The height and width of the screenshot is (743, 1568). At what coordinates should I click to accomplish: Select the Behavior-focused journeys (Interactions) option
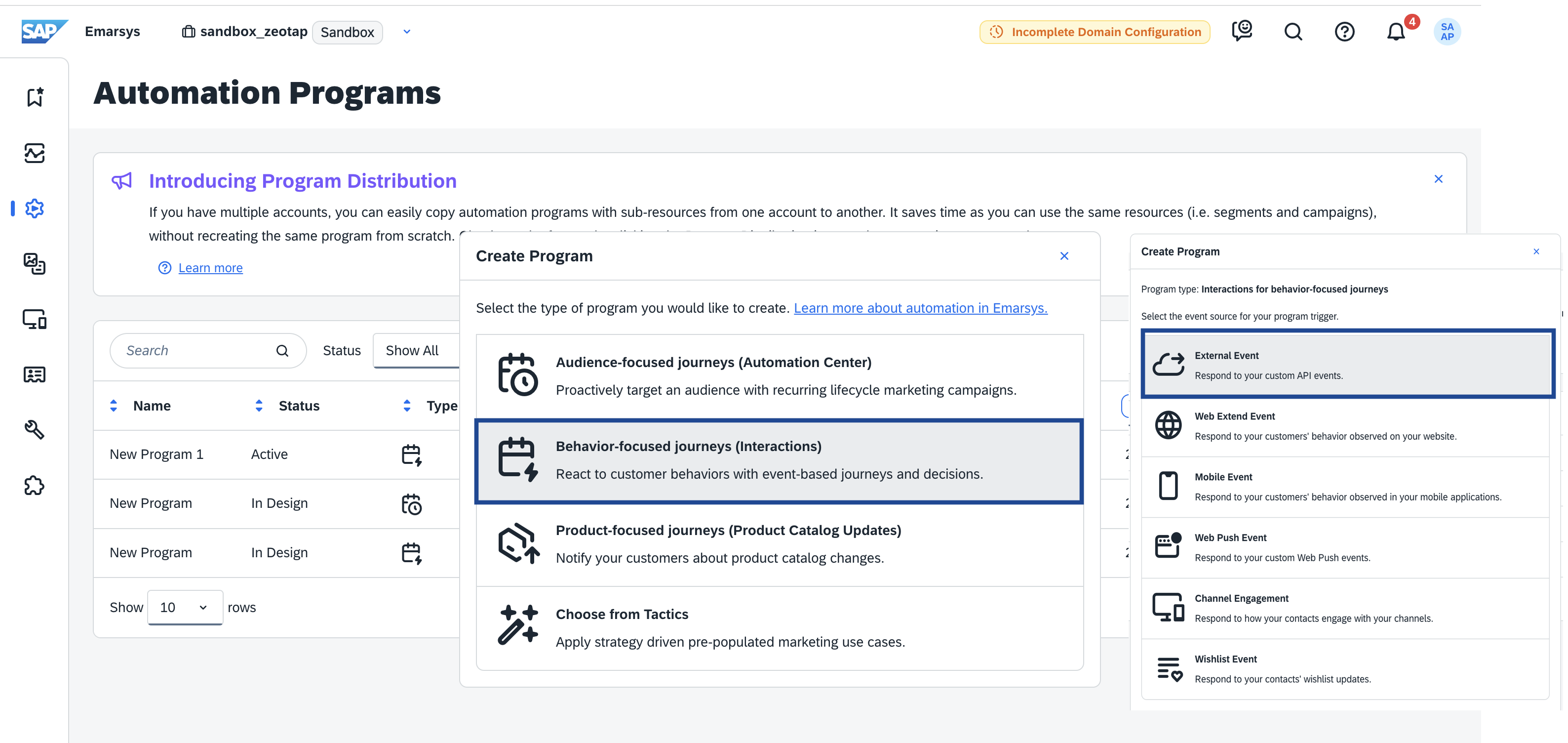[779, 460]
